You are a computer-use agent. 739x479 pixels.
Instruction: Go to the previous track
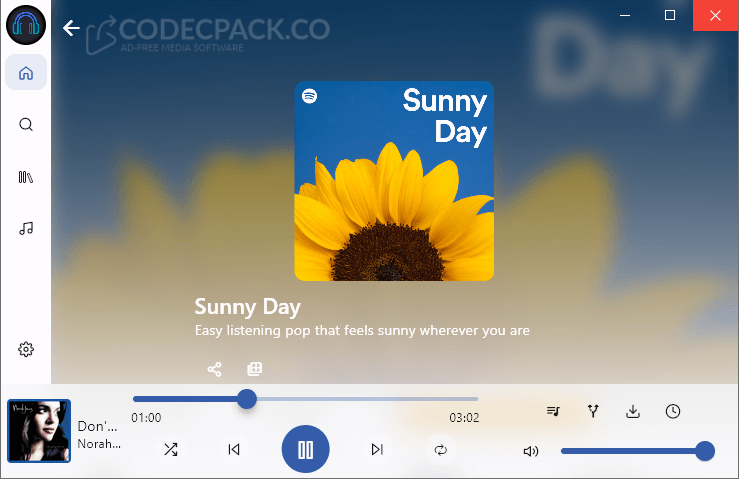(x=234, y=450)
